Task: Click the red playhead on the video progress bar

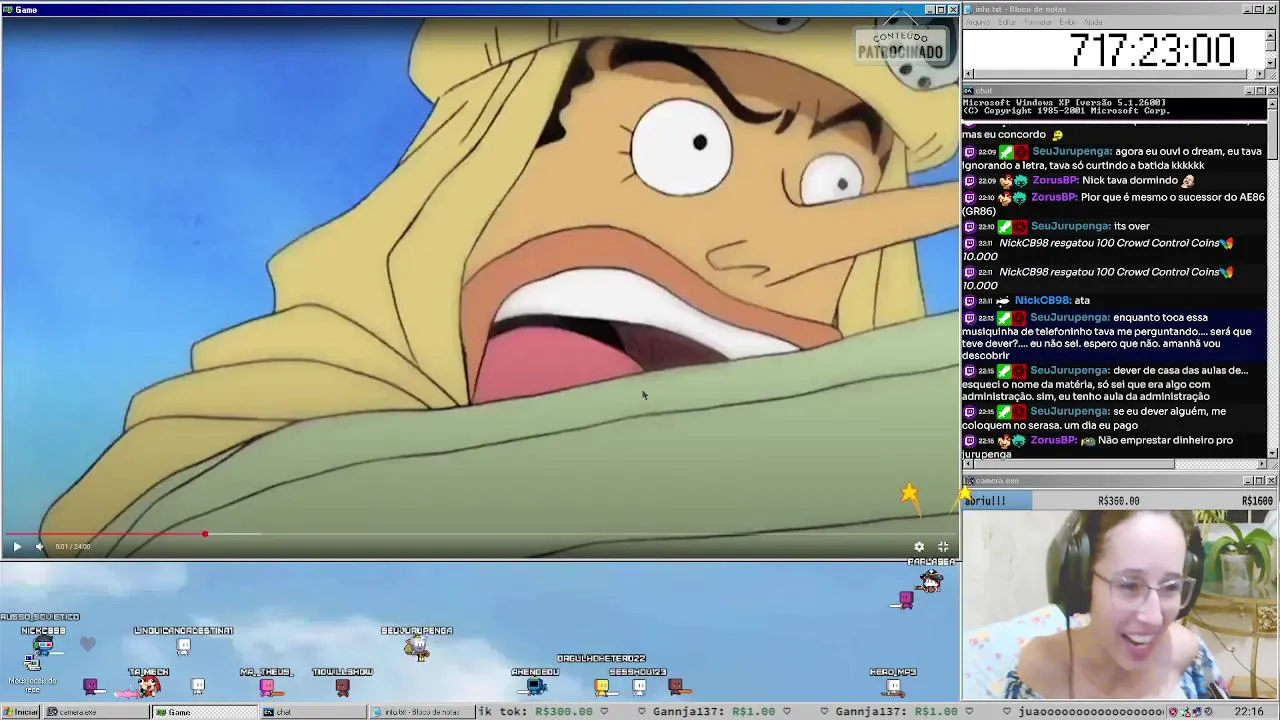Action: point(205,534)
